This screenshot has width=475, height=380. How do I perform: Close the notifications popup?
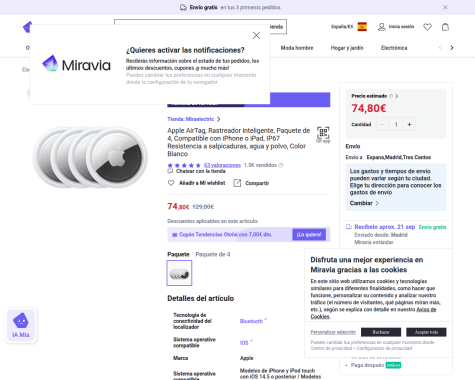pos(256,35)
